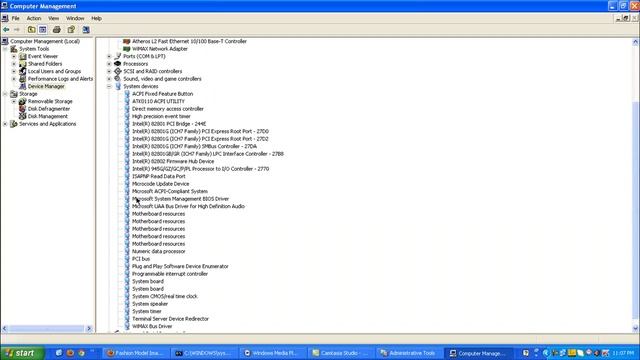Select WiMAX Bus Driver device

(x=152, y=327)
